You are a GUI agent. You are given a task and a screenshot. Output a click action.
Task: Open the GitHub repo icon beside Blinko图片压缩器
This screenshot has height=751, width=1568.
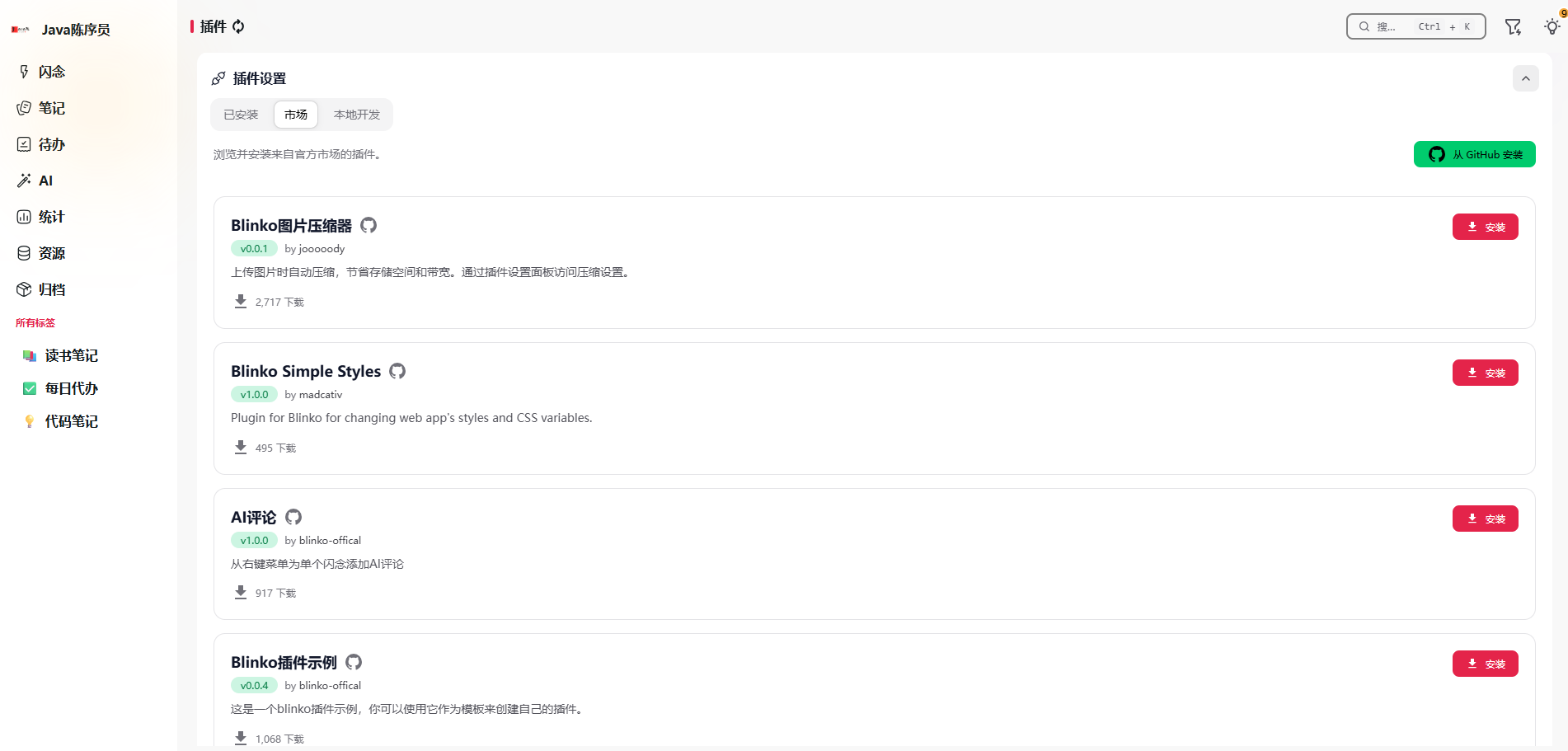coord(369,225)
